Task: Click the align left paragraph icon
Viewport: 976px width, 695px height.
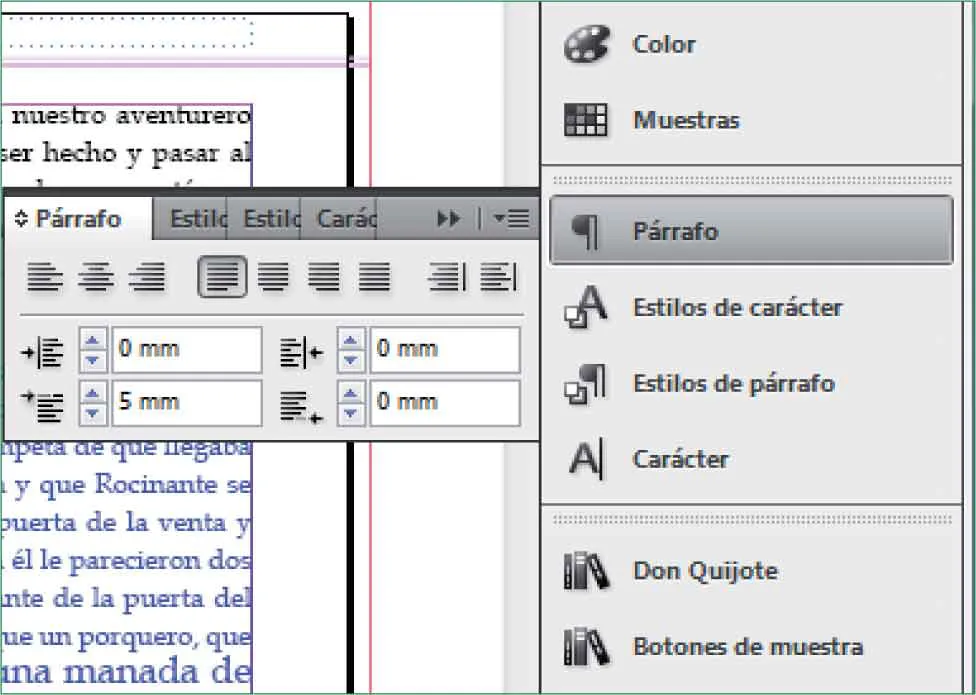Action: pyautogui.click(x=46, y=277)
